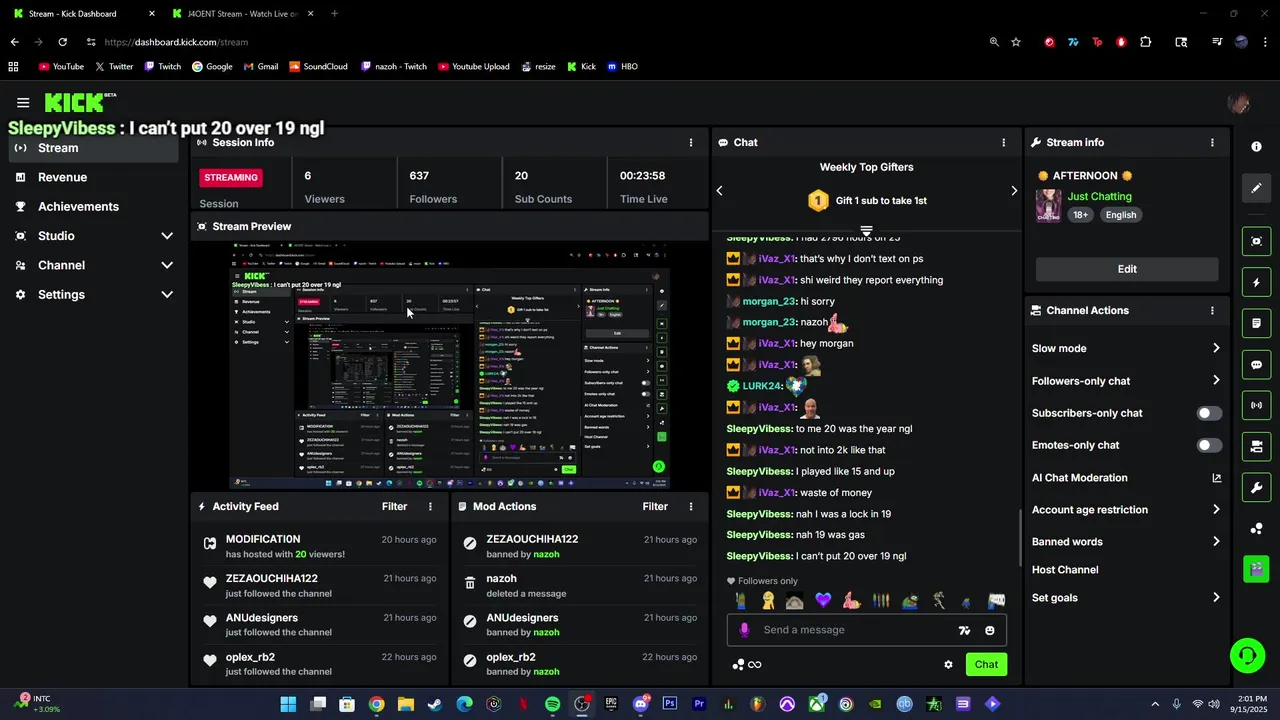This screenshot has height=720, width=1280.
Task: Open Stream info three-dot menu
Action: click(x=1213, y=142)
